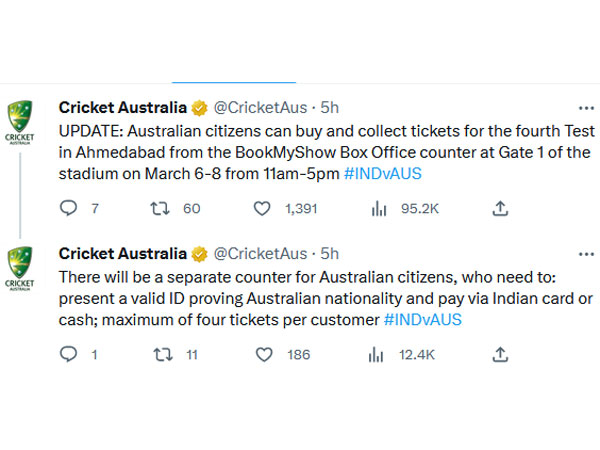Open the first tweet's 5h timestamp

coord(329,107)
